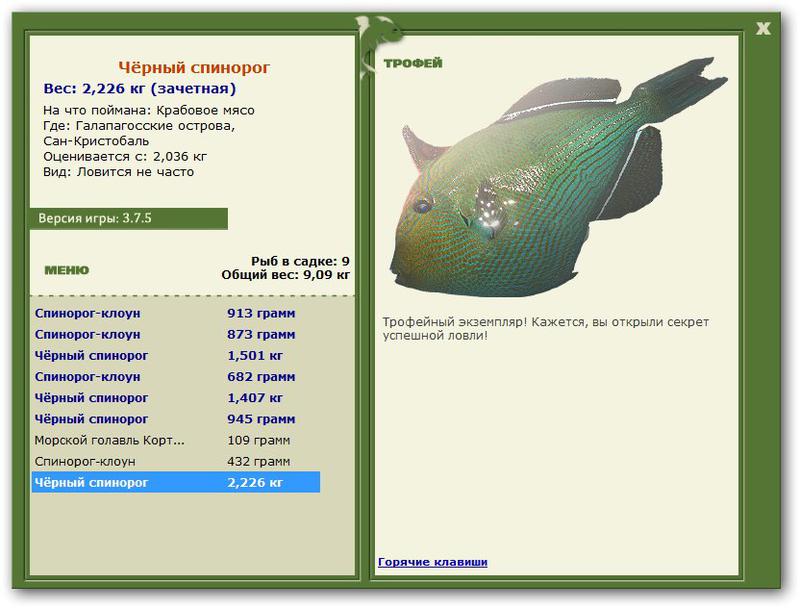Viewport: 800px width, 608px height.
Task: Click the На что поймана: Крабовое мясо line
Action: pos(149,110)
